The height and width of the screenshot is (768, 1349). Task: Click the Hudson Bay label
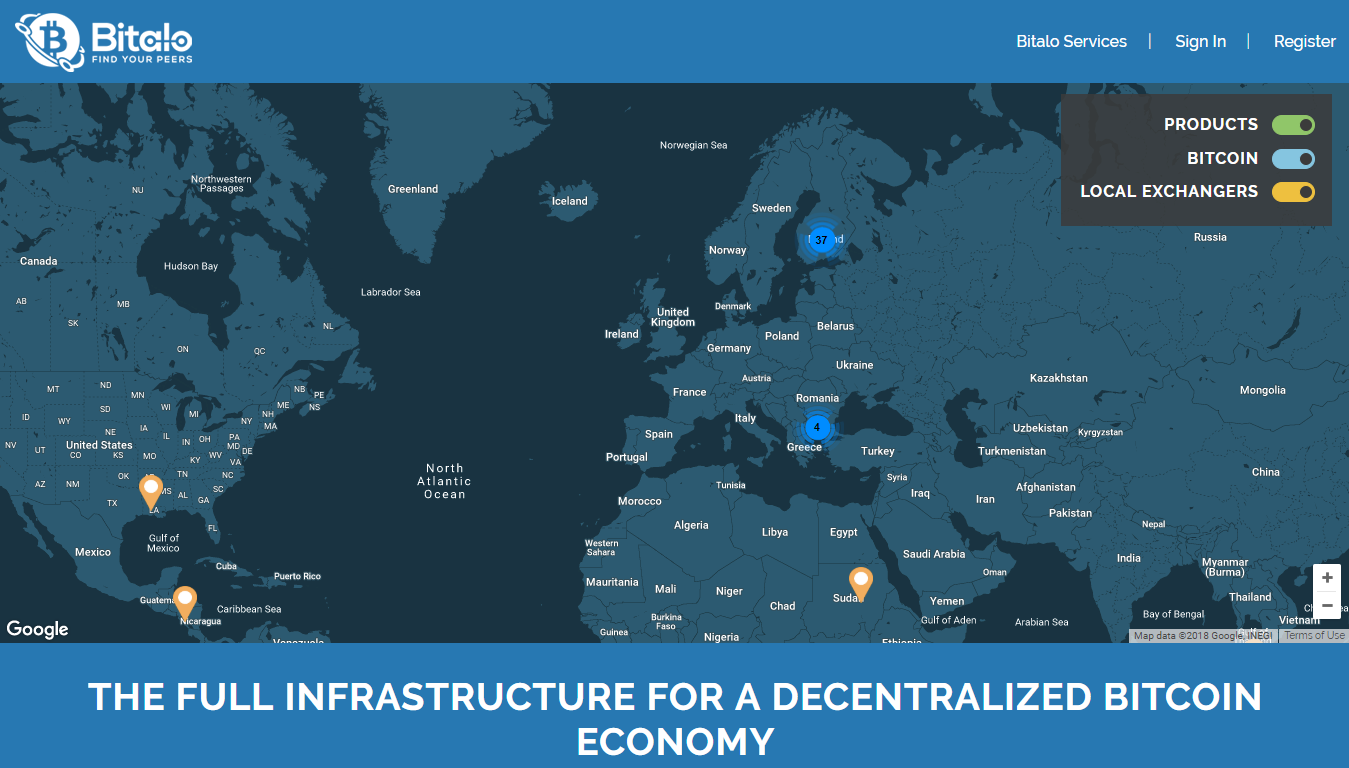(191, 266)
